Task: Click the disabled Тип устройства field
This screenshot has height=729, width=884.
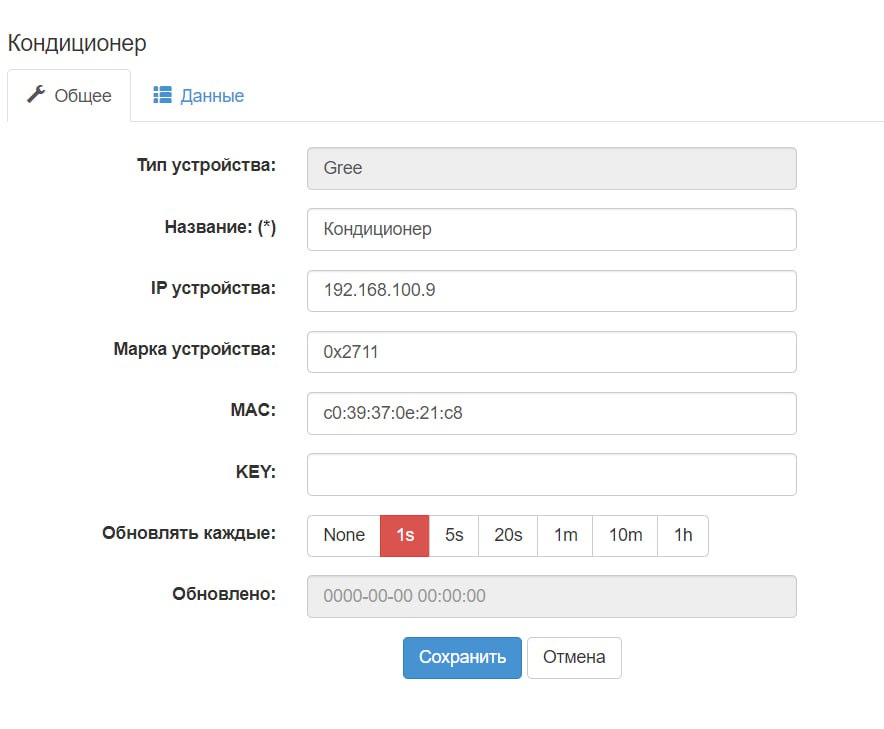Action: [x=551, y=168]
